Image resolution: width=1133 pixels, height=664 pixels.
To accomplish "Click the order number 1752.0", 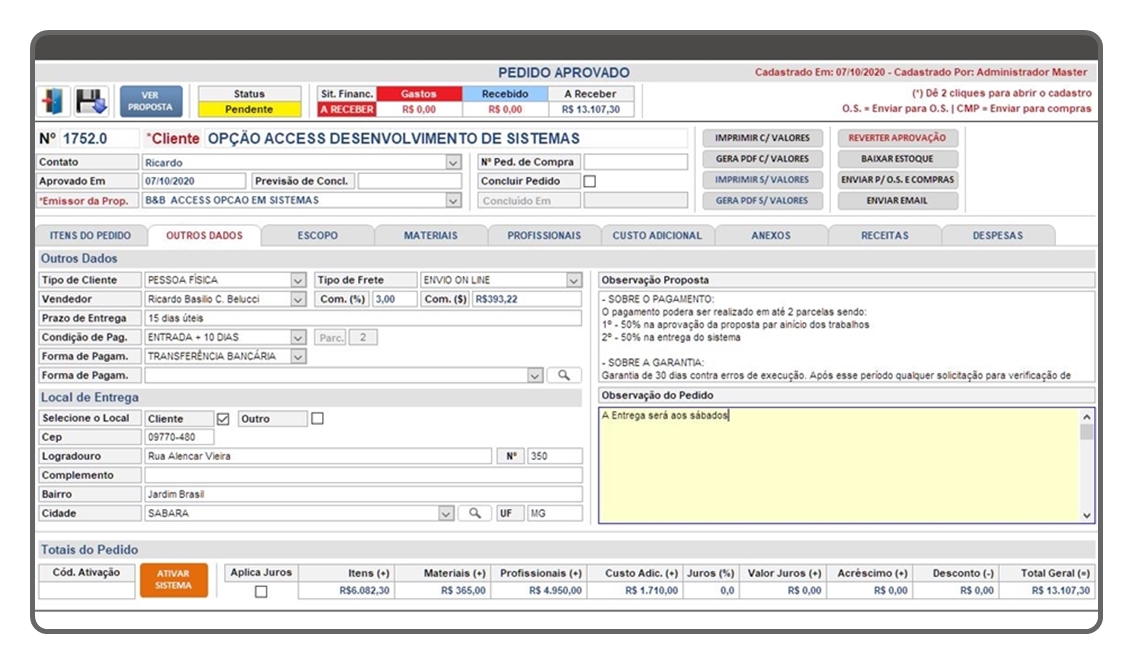I will tap(85, 139).
